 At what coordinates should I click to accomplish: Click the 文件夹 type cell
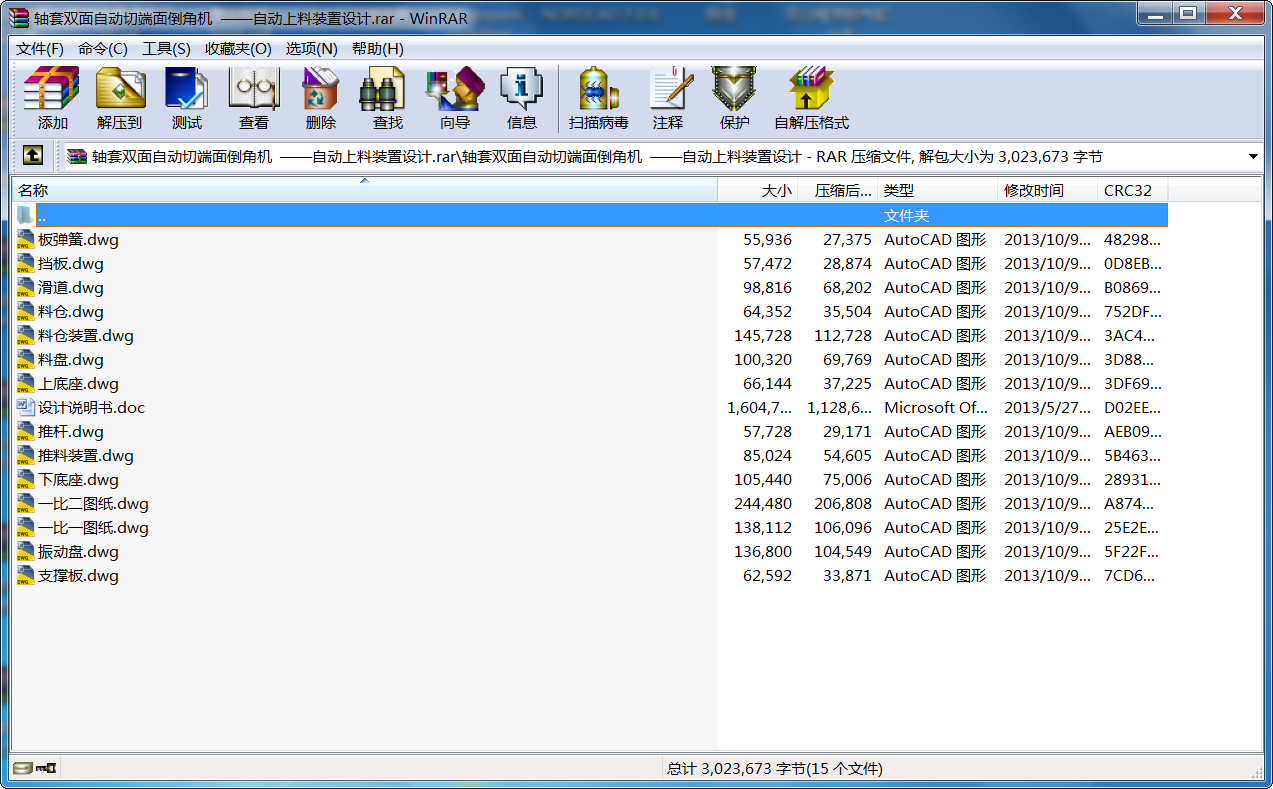point(906,215)
